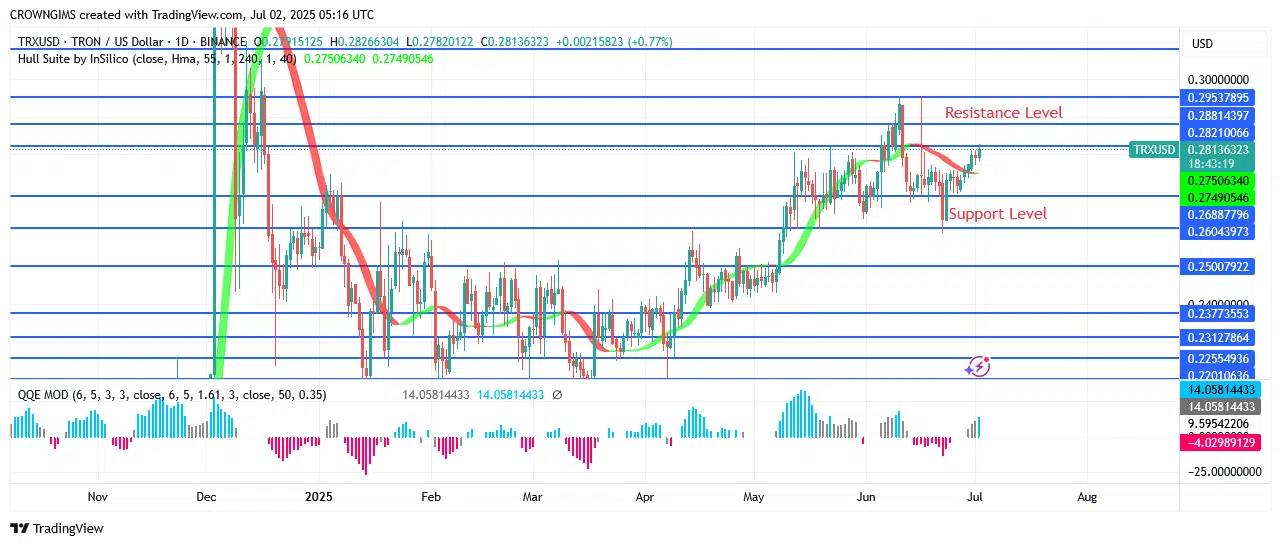Click the 0.28814397 resistance line label
This screenshot has height=546, width=1281.
[x=1216, y=116]
